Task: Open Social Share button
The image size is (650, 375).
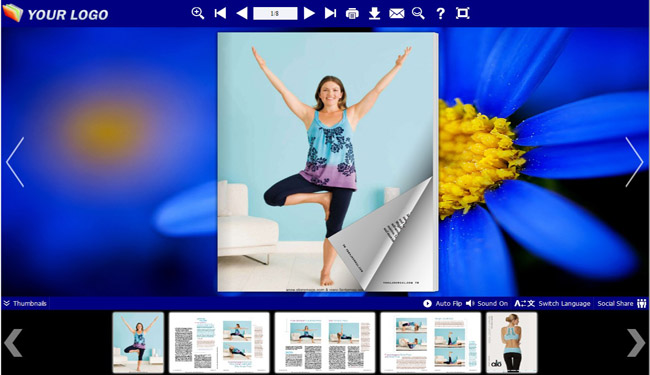Action: [x=622, y=303]
